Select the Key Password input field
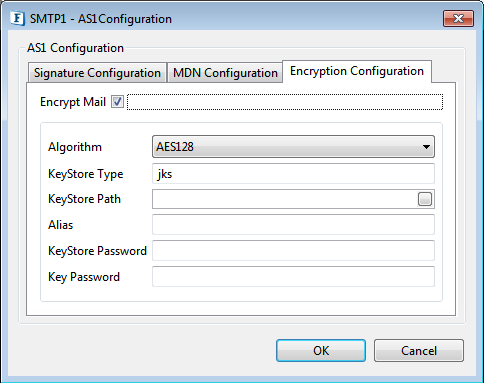 pos(293,276)
